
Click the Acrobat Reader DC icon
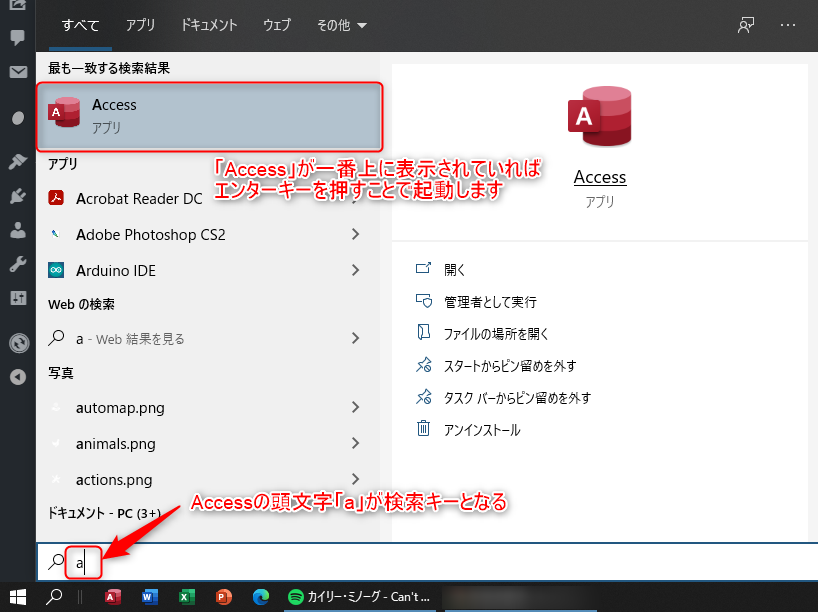coord(56,198)
